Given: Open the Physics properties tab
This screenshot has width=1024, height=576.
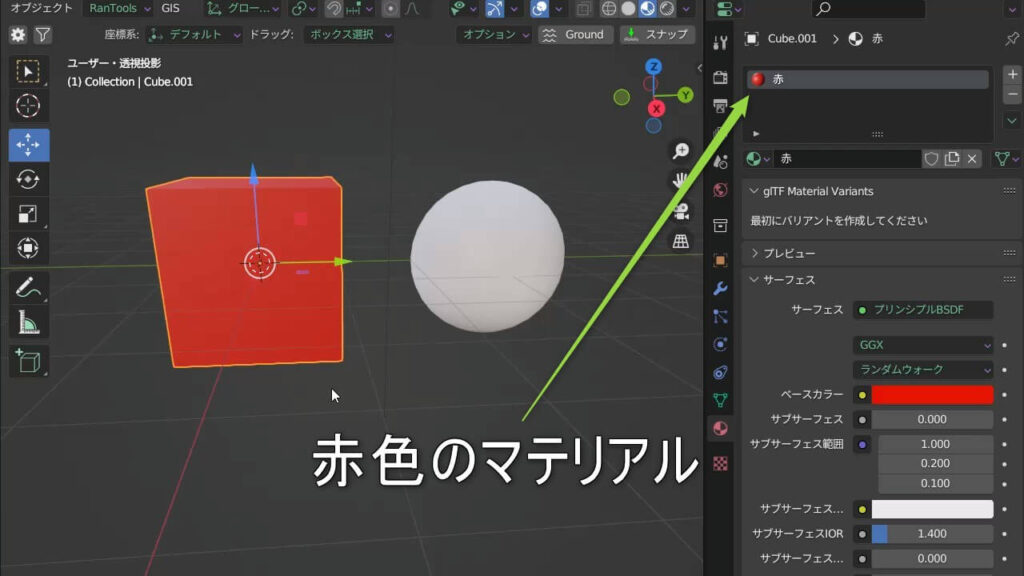Looking at the screenshot, I should (x=720, y=344).
